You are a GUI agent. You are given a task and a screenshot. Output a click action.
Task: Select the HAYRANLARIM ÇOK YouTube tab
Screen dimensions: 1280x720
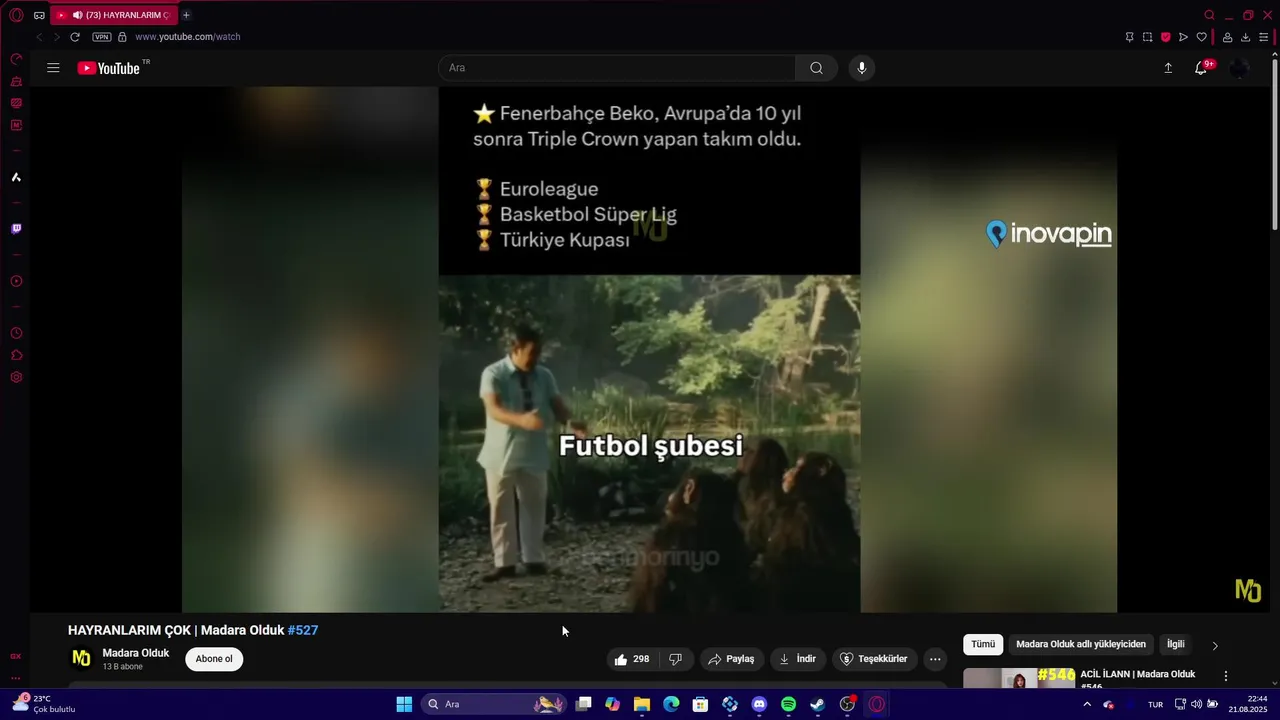coord(113,15)
